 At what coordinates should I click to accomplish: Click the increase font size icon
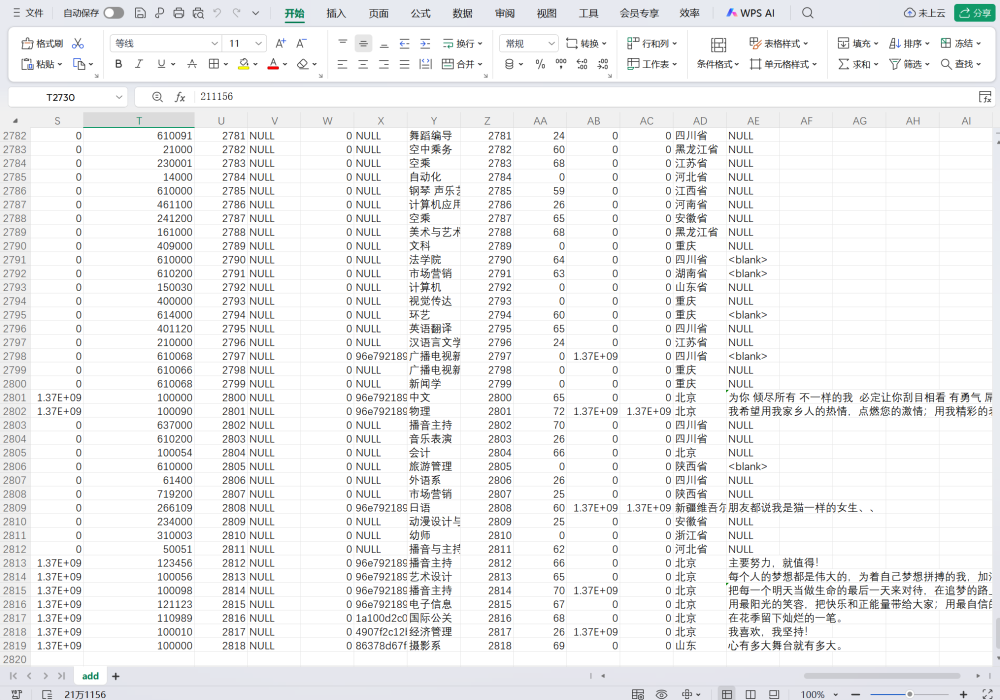point(280,44)
